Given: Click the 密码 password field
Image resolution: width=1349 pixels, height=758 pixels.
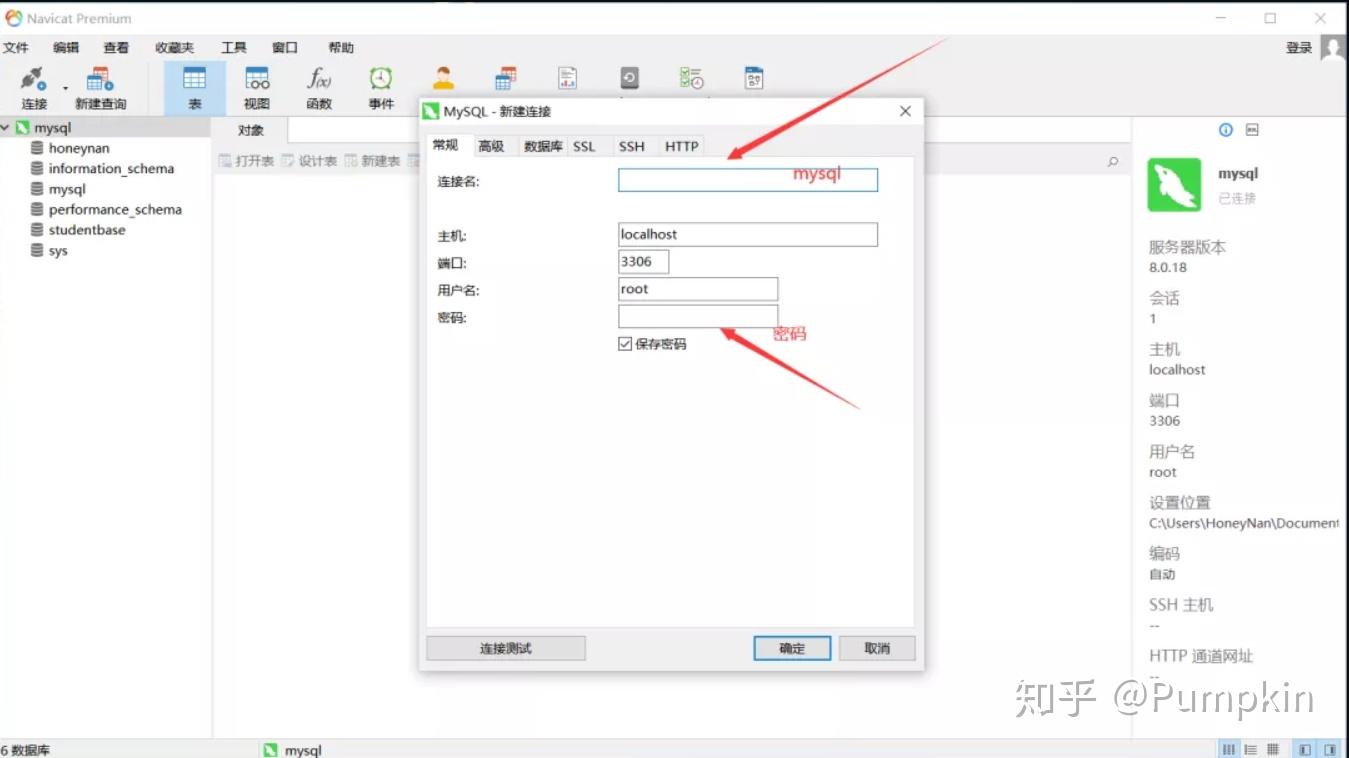Looking at the screenshot, I should (698, 317).
